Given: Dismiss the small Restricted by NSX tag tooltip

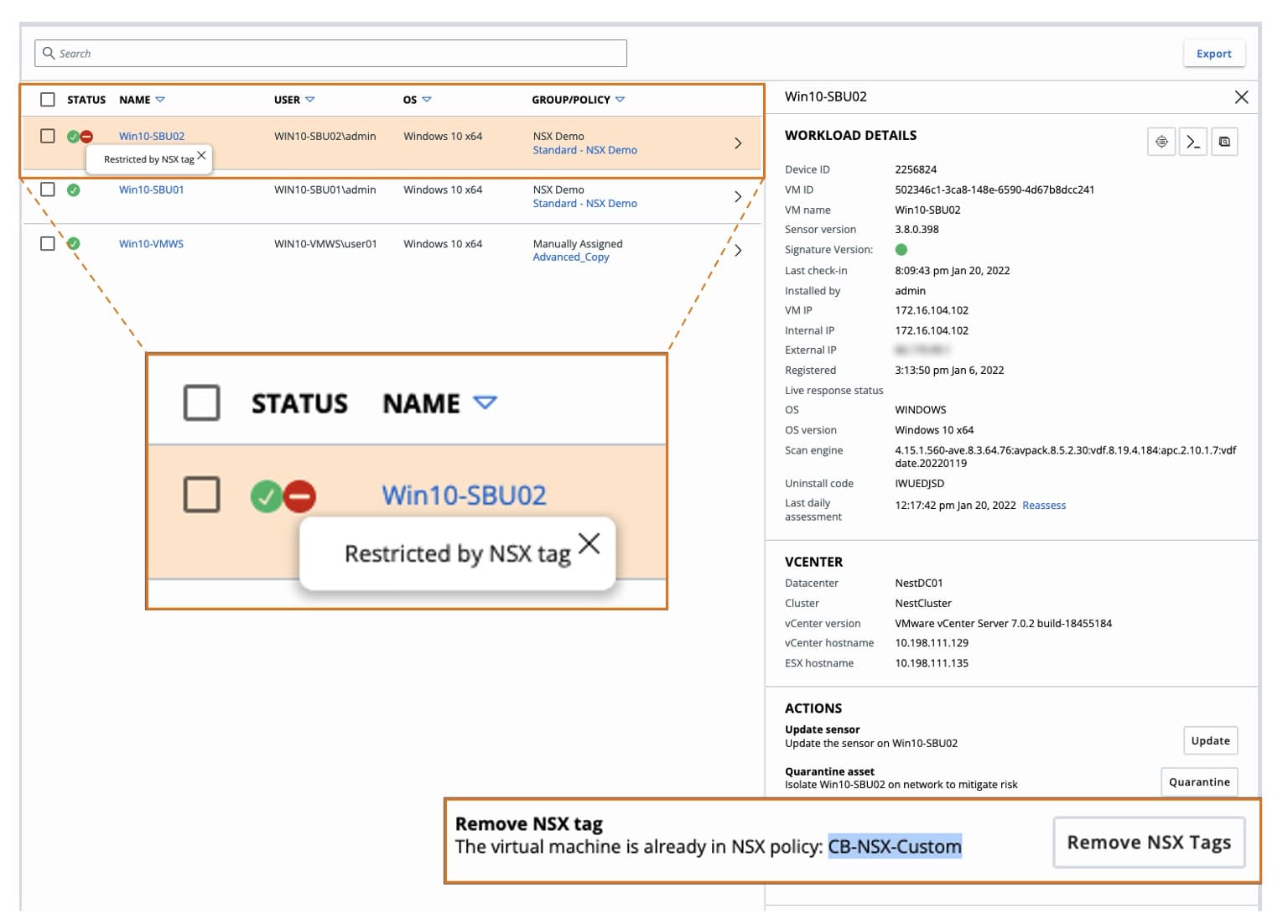Looking at the screenshot, I should [201, 156].
